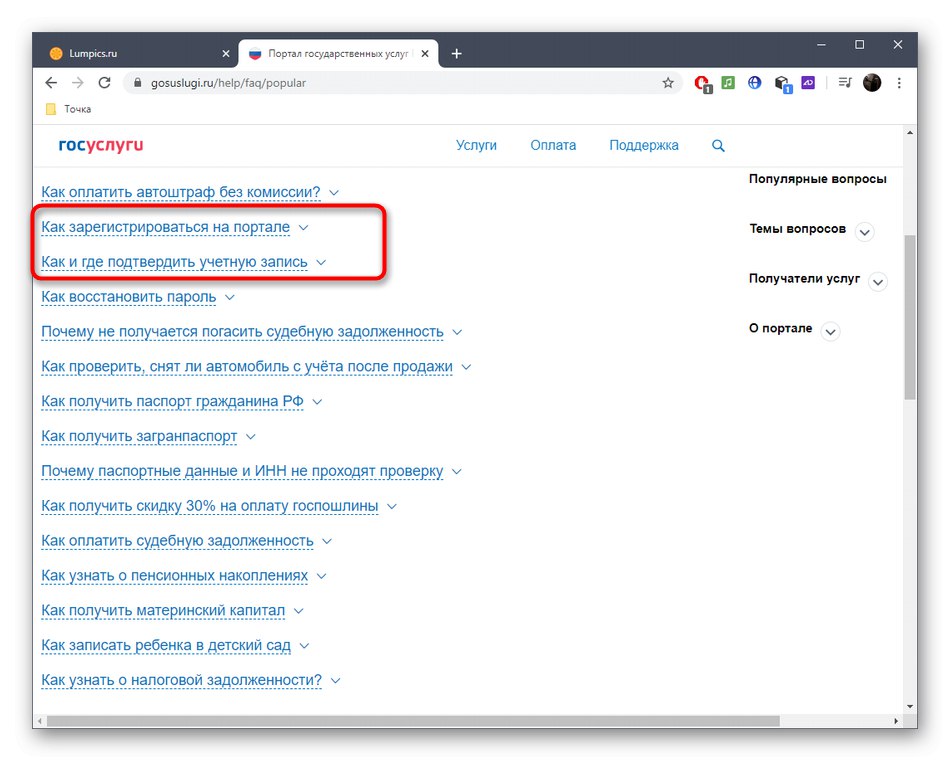
Task: Click the address bar URL field
Action: [400, 83]
